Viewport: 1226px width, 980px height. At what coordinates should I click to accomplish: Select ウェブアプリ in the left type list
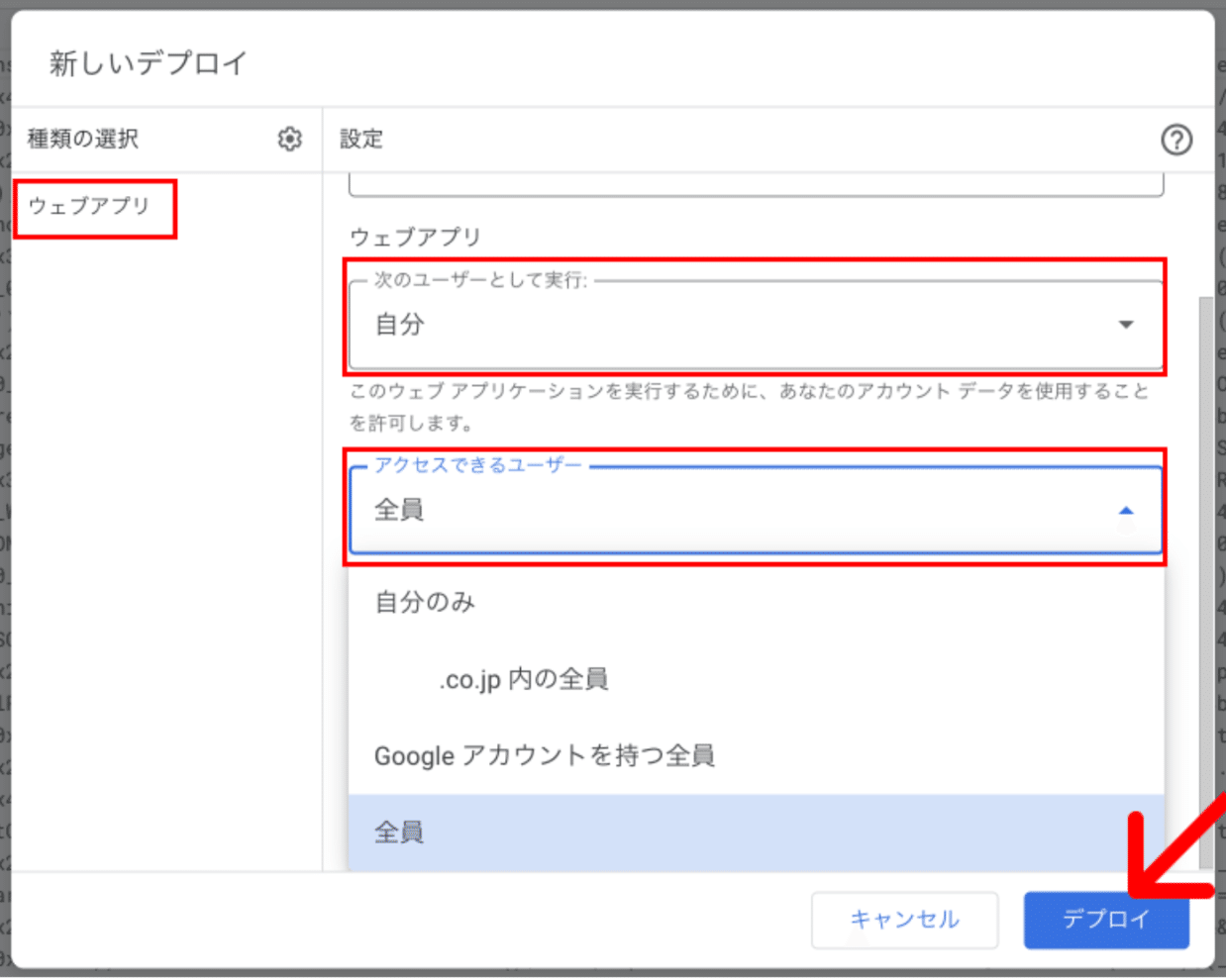[x=89, y=206]
